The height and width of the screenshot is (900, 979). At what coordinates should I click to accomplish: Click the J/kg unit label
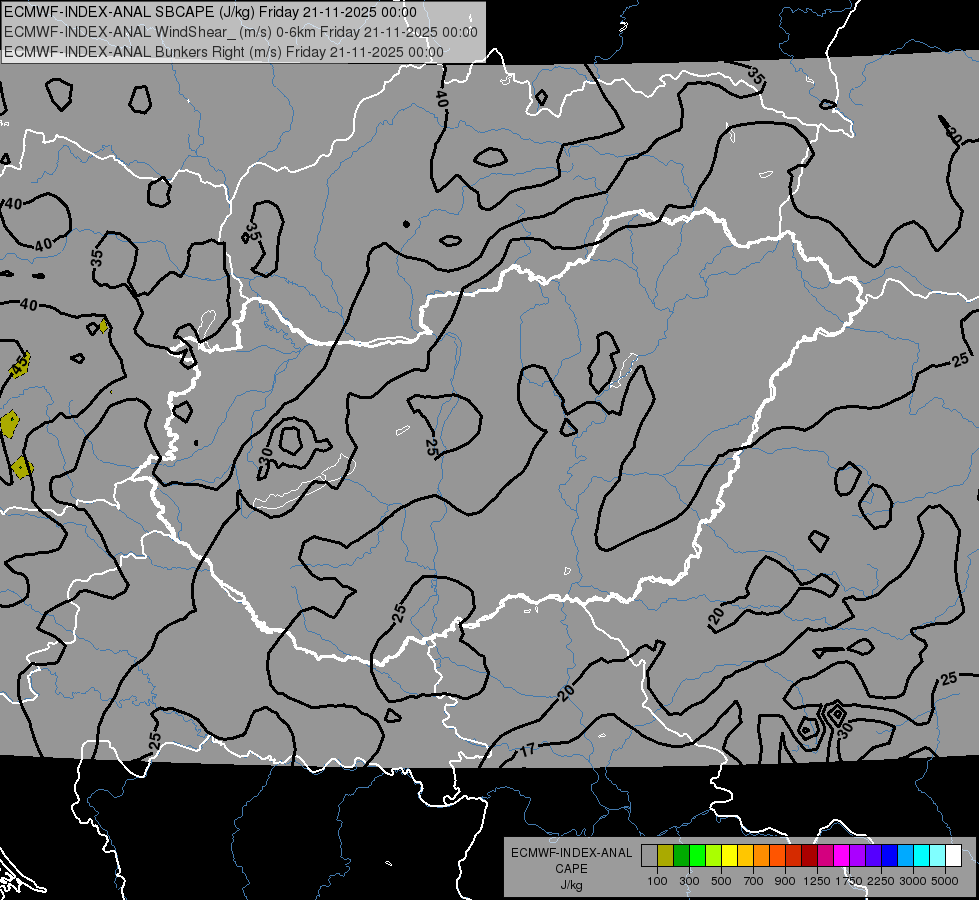click(x=571, y=885)
